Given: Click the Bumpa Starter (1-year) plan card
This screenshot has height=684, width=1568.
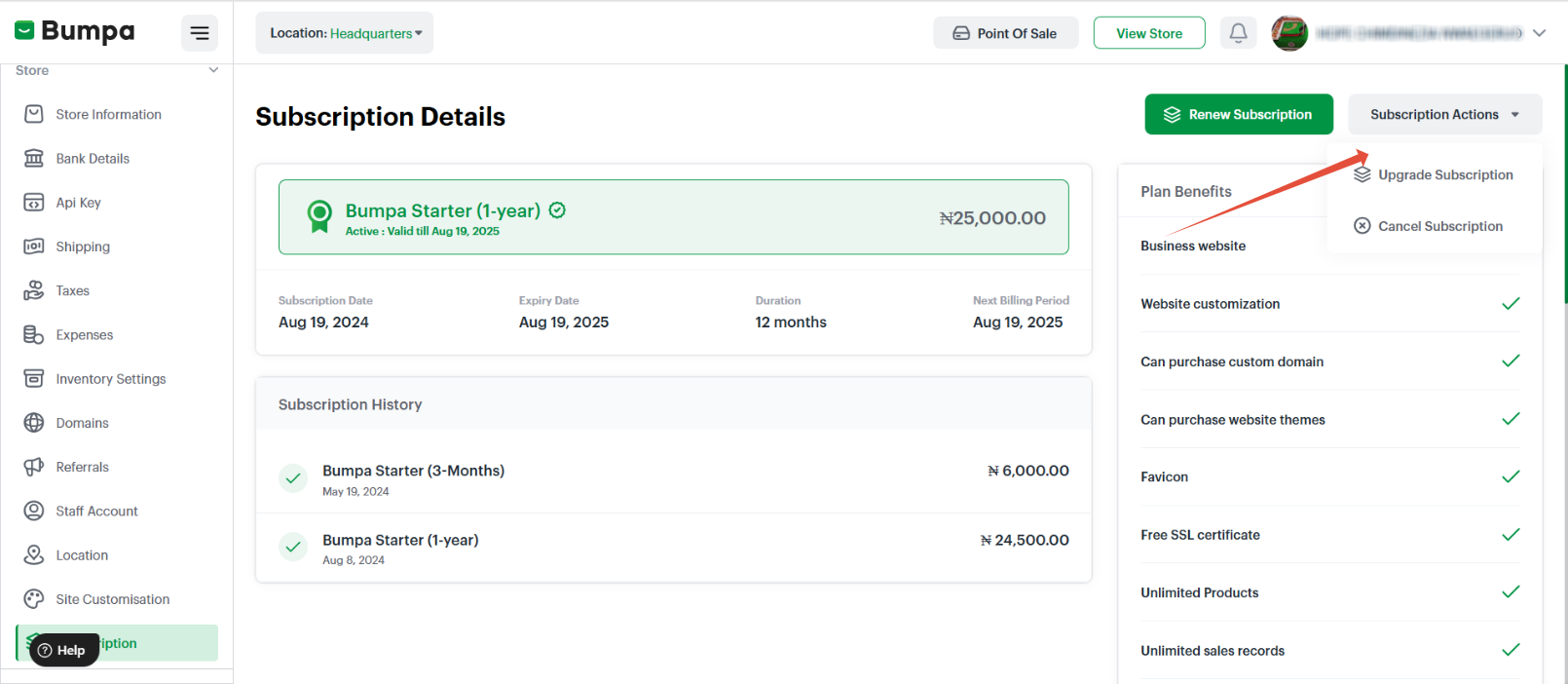Looking at the screenshot, I should (x=673, y=217).
